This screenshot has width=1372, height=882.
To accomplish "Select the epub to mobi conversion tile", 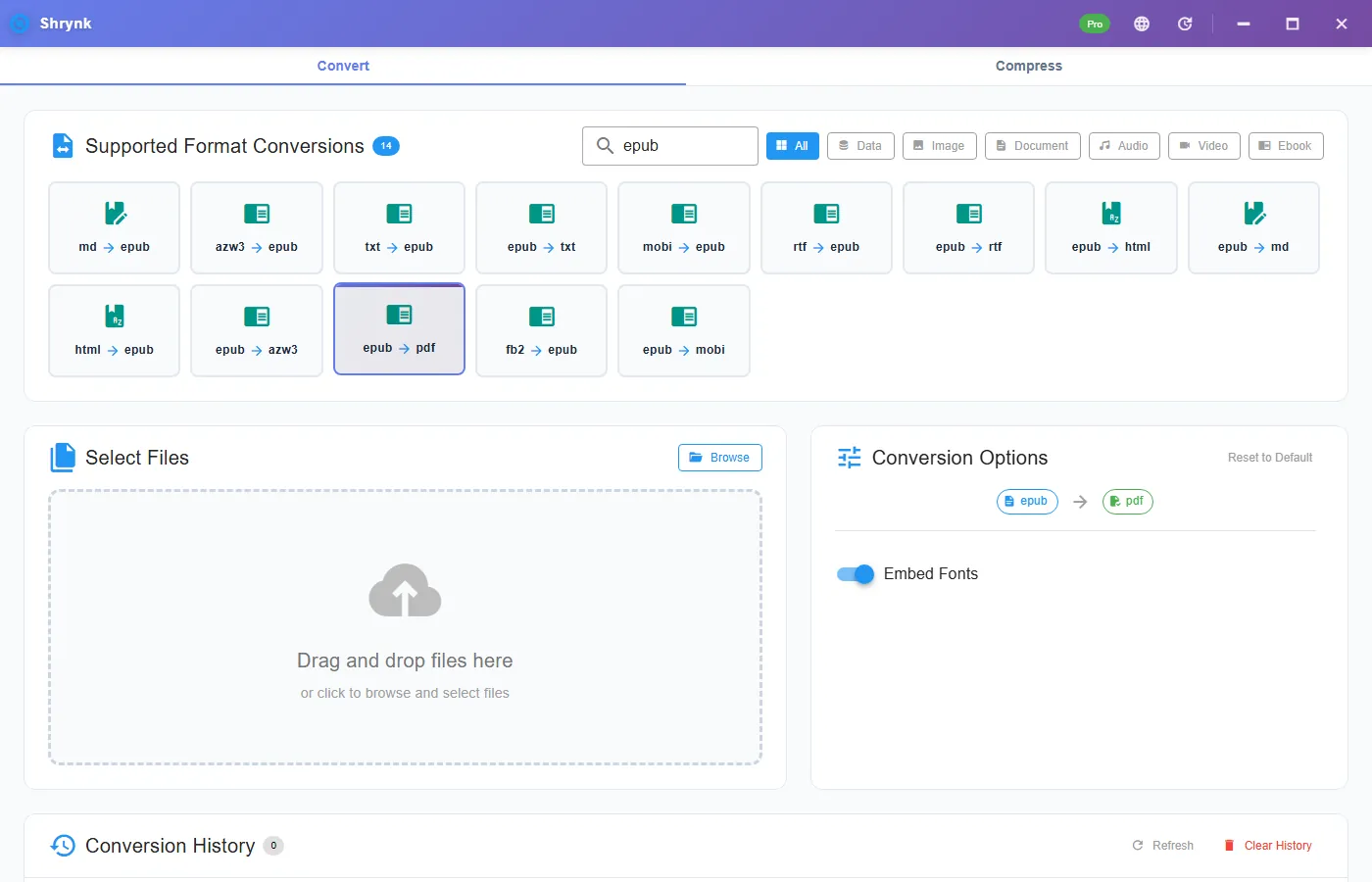I will pos(684,330).
